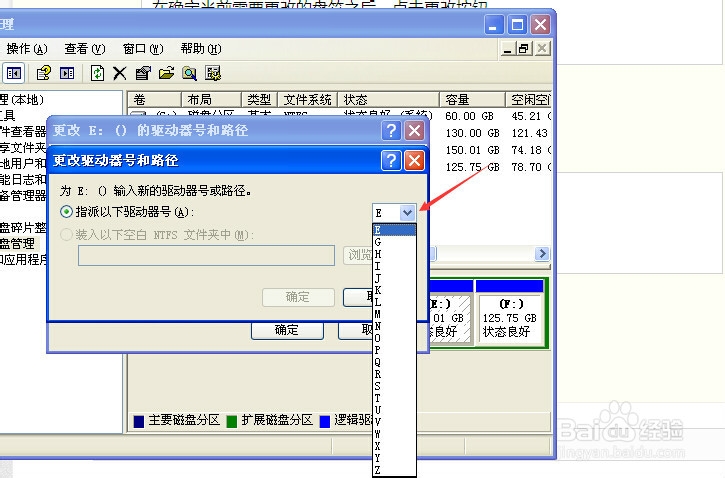This screenshot has width=725, height=478.
Task: Click the NTFS folder path input field
Action: click(x=206, y=256)
